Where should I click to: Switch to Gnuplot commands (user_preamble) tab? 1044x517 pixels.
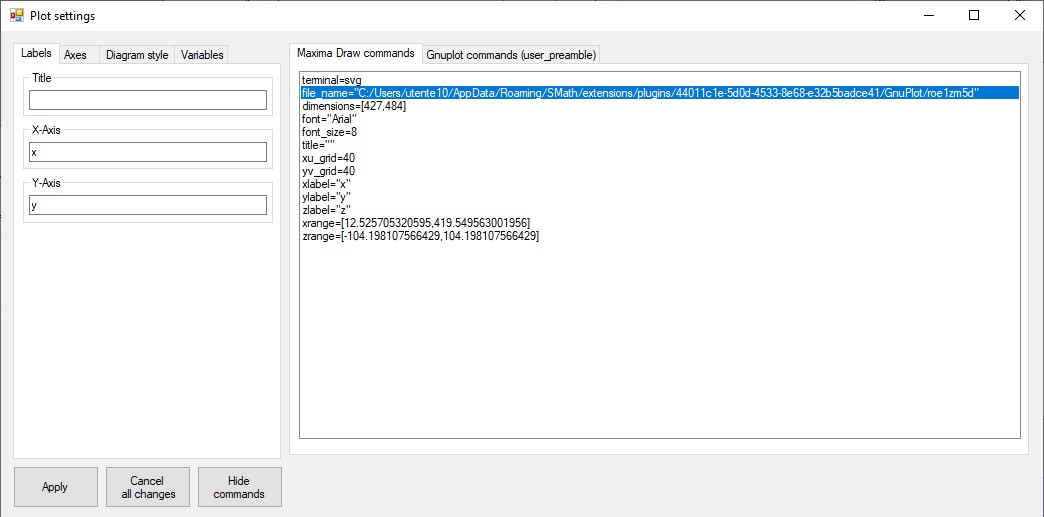click(511, 55)
